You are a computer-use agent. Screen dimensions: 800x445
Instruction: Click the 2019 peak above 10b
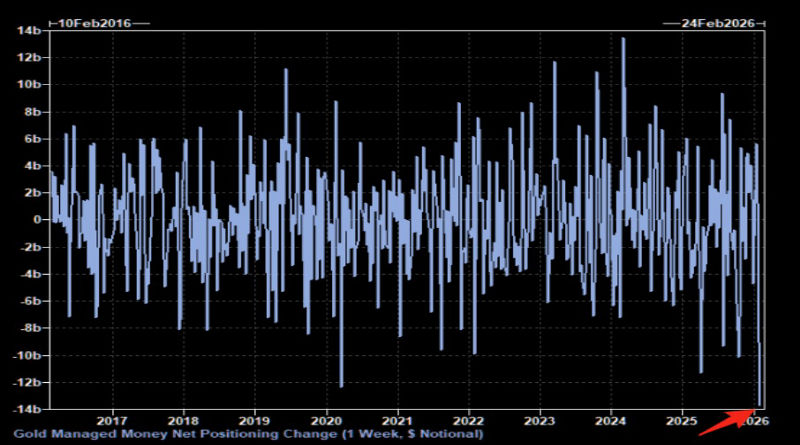click(286, 71)
